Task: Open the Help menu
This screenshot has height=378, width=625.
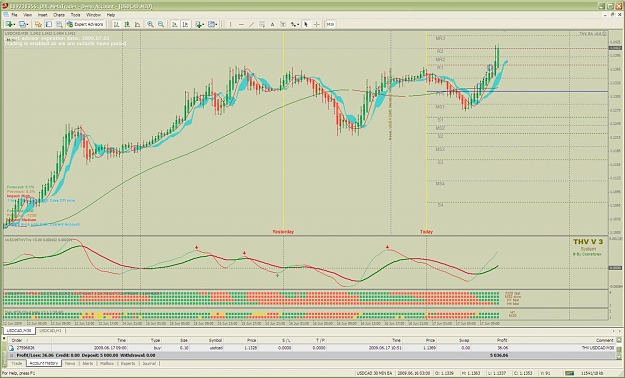Action: (111, 15)
